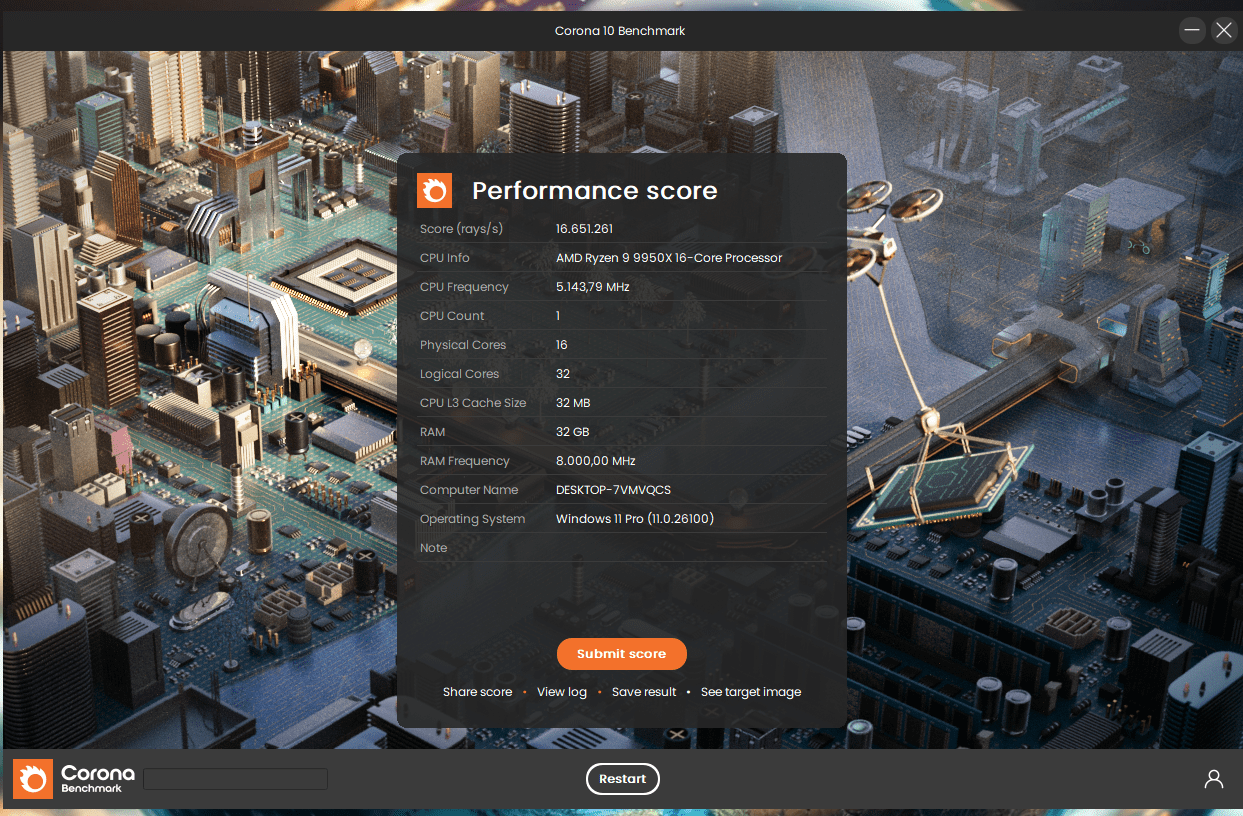Click the RAM Frequency label
Viewport: 1243px width, 816px height.
tap(465, 461)
